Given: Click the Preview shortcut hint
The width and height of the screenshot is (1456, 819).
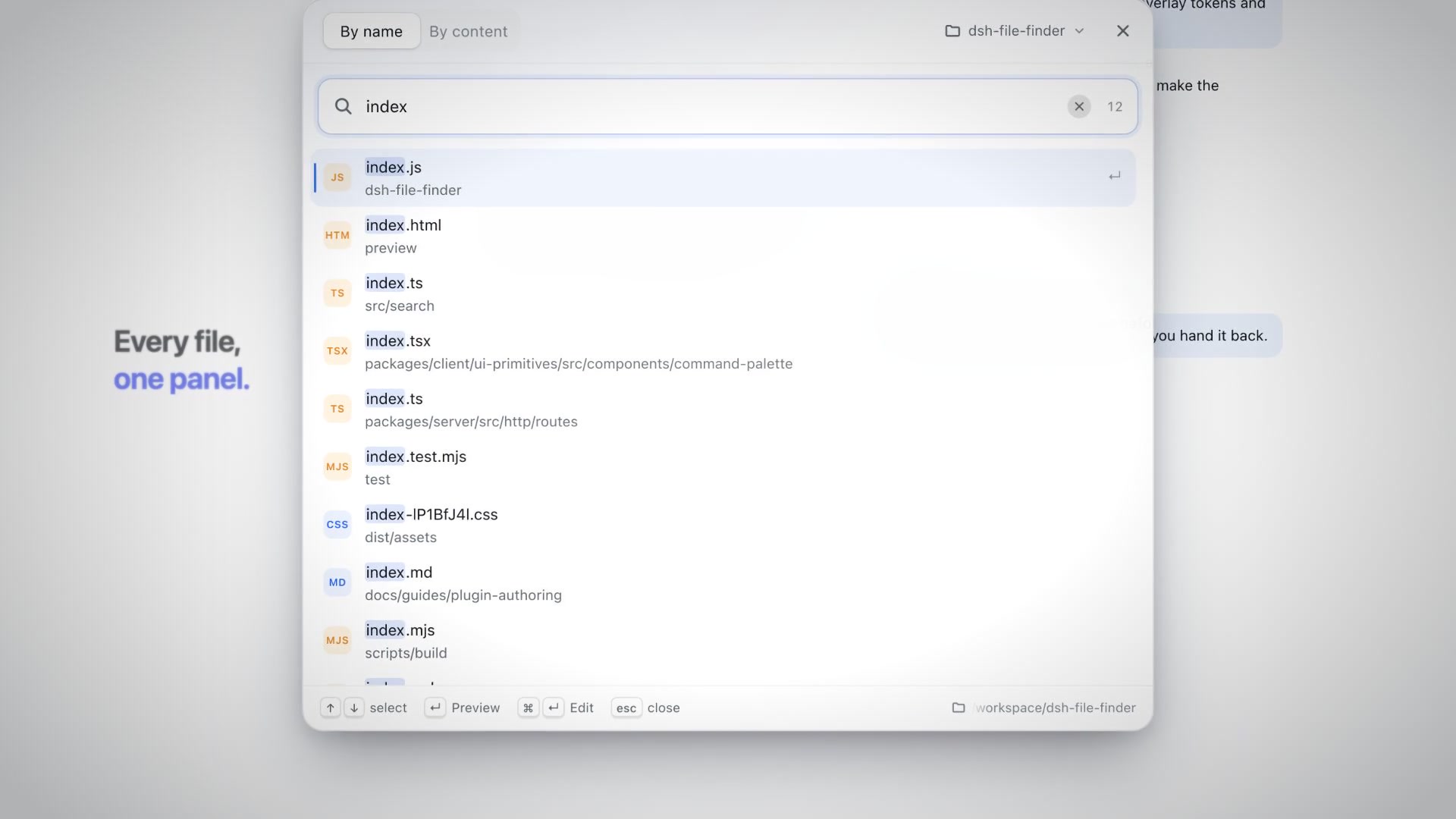Looking at the screenshot, I should 463,708.
